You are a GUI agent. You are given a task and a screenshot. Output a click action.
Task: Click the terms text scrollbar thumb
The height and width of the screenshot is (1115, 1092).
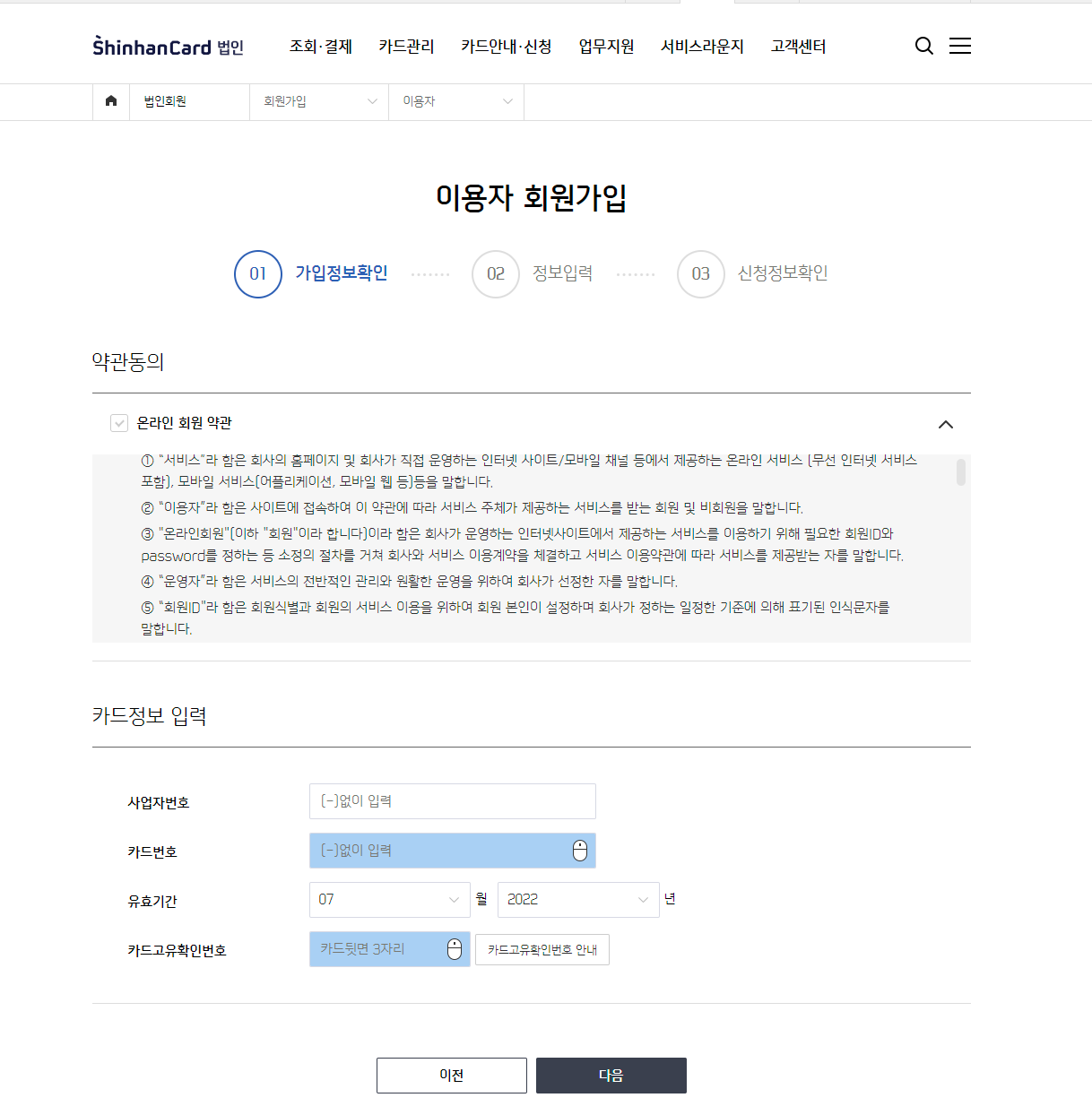pos(961,472)
